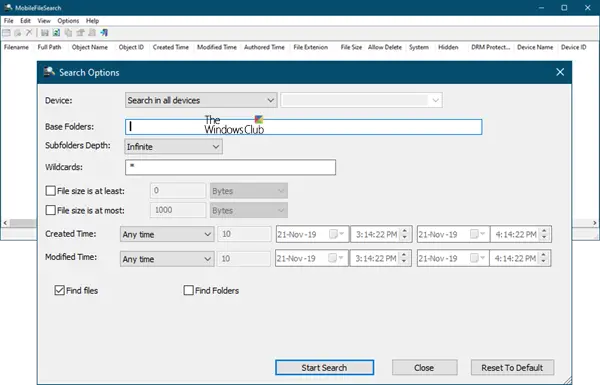Click Modified Time 3:14:22 PM spinner arrows
The width and height of the screenshot is (600, 385).
click(404, 258)
